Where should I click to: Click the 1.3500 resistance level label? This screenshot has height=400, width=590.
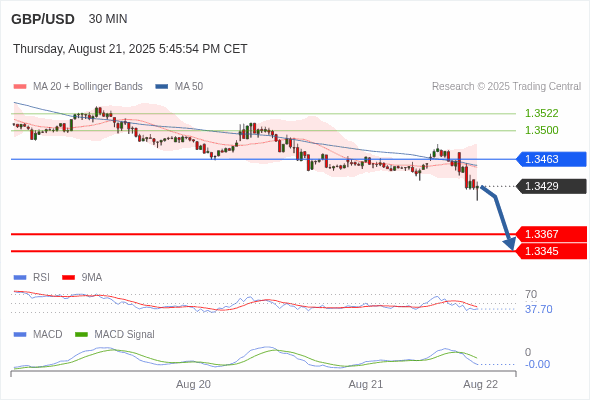[541, 130]
